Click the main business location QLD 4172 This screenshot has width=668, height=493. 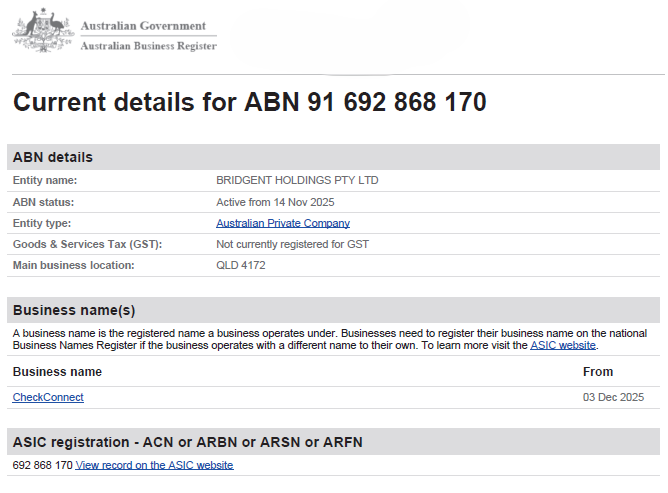pyautogui.click(x=241, y=265)
